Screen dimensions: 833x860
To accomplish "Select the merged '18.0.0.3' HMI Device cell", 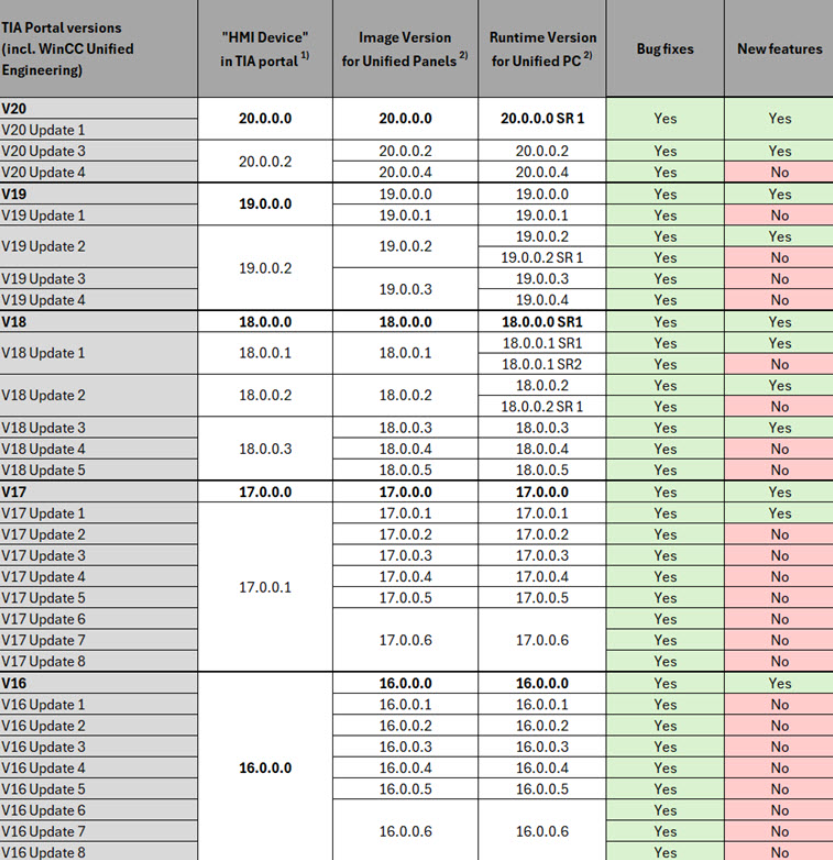I will point(265,449).
